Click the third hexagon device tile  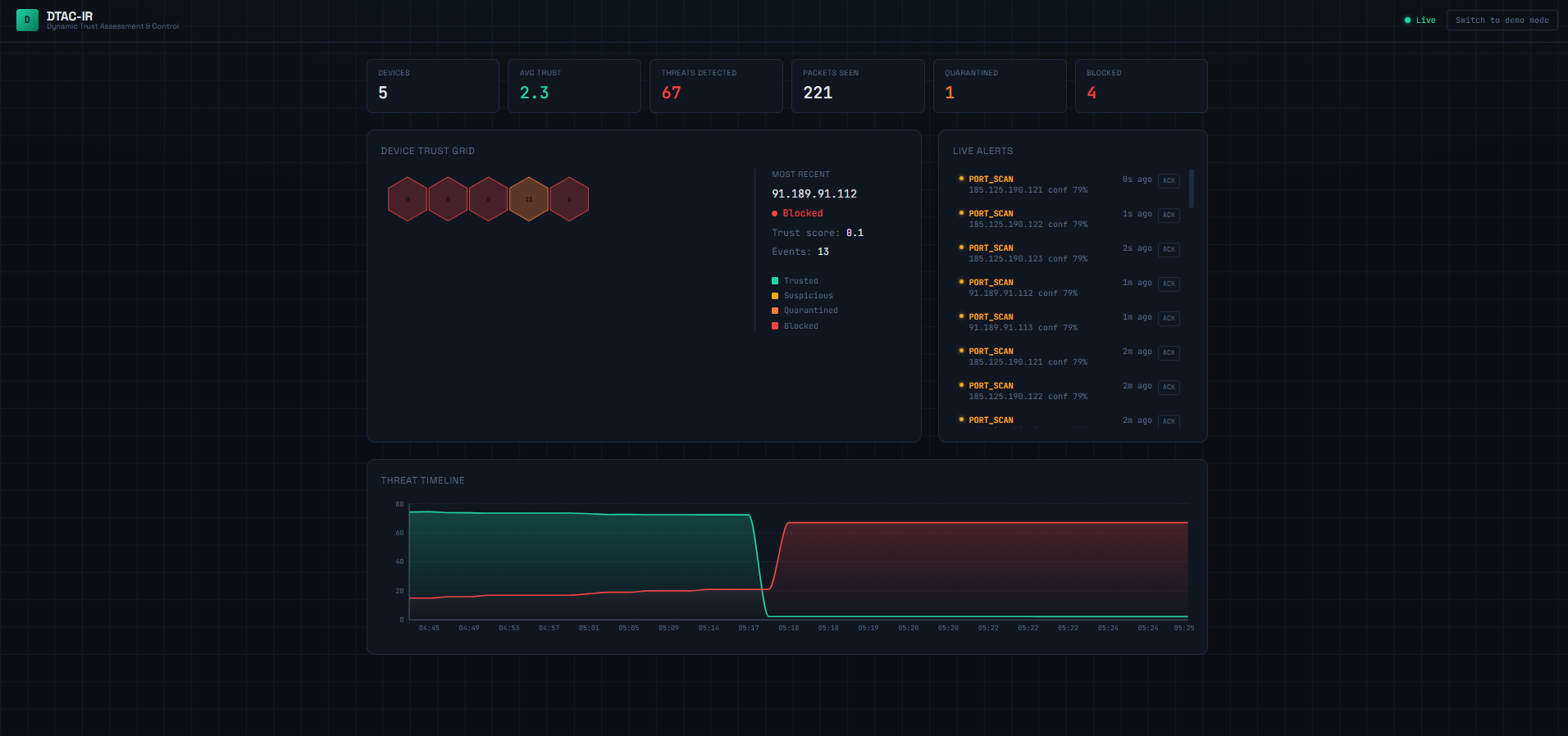(x=489, y=199)
